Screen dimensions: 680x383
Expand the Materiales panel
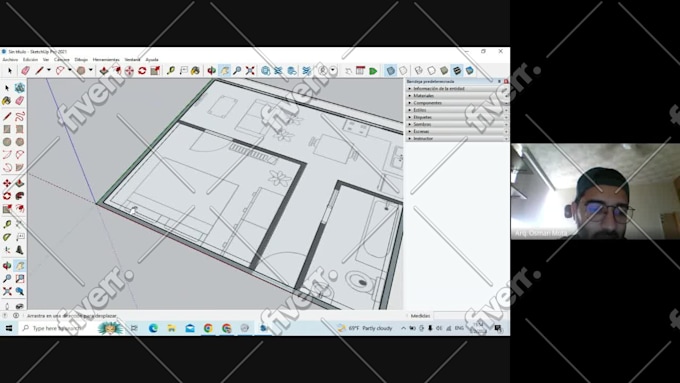click(457, 95)
